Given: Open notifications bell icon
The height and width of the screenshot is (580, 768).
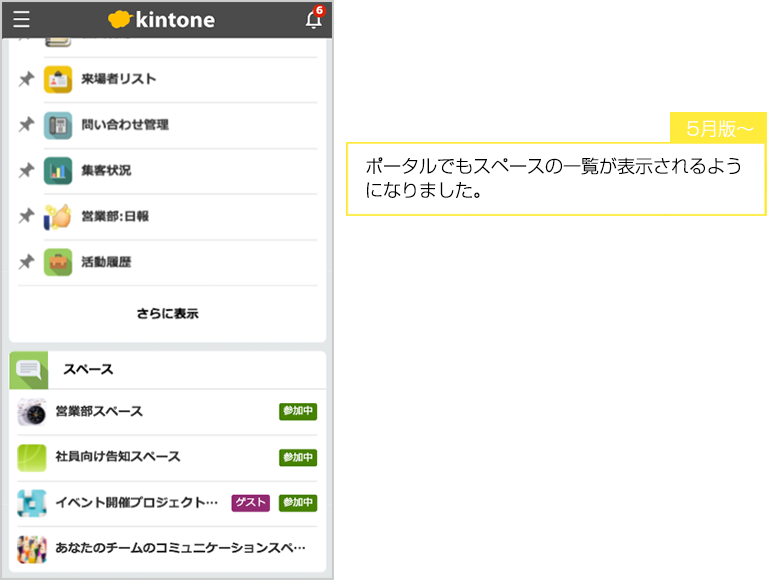Looking at the screenshot, I should [x=314, y=19].
